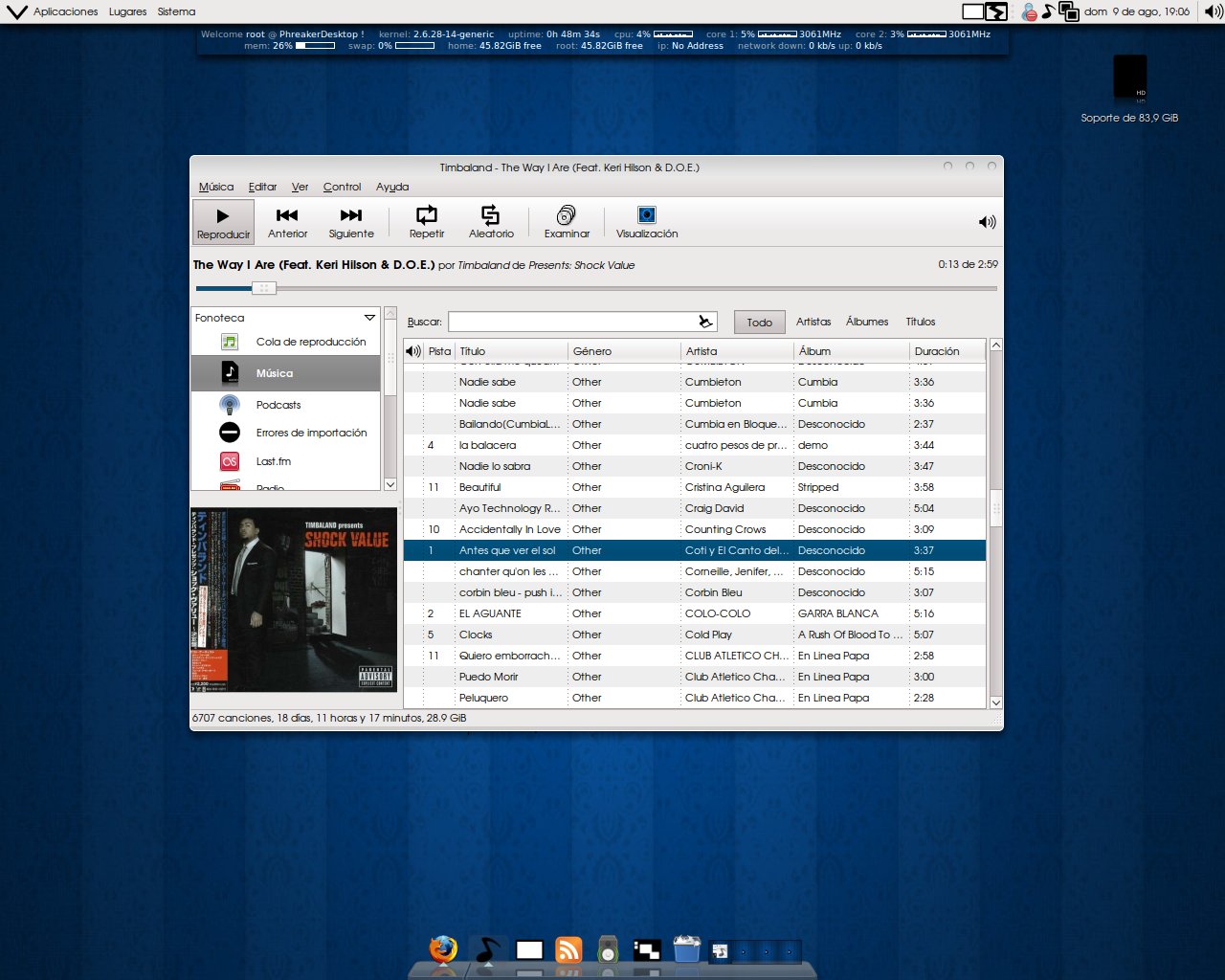Select the Ayo Technology song row
The width and height of the screenshot is (1225, 980).
(695, 508)
